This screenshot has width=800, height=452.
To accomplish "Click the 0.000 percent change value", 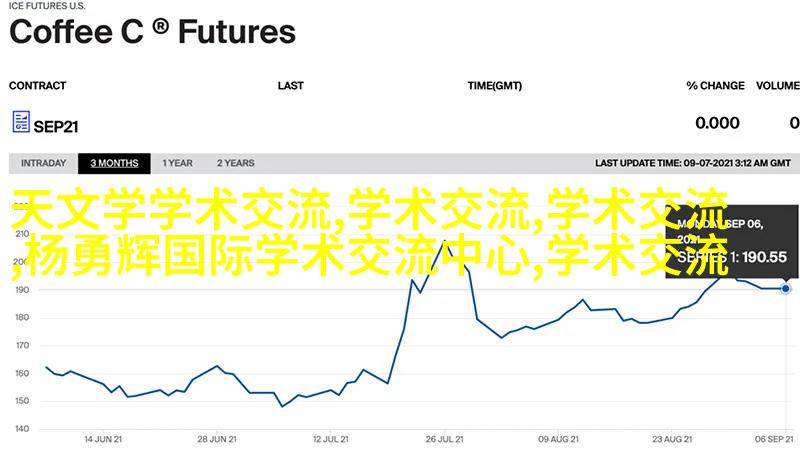I will click(x=717, y=123).
